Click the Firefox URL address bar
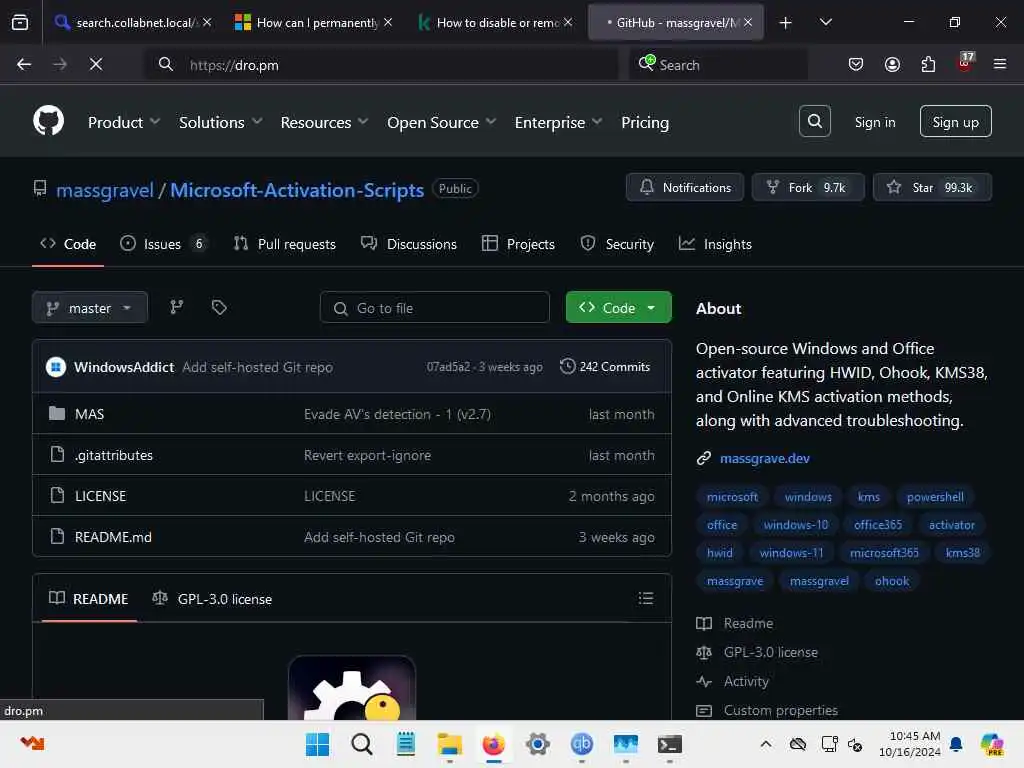This screenshot has height=768, width=1024. (382, 65)
